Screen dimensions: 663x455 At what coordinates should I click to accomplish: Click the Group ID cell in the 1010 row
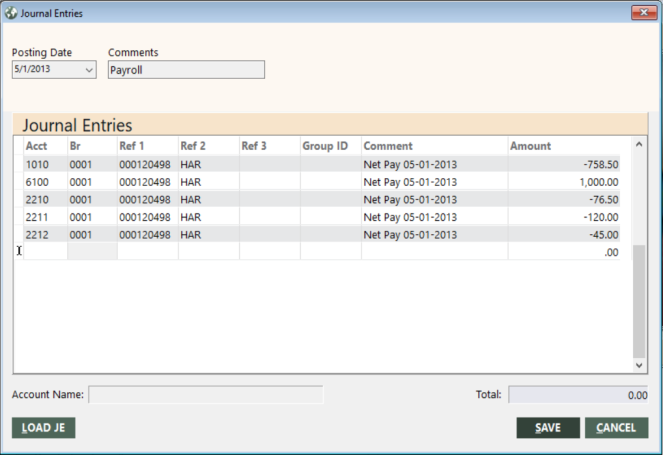(331, 164)
